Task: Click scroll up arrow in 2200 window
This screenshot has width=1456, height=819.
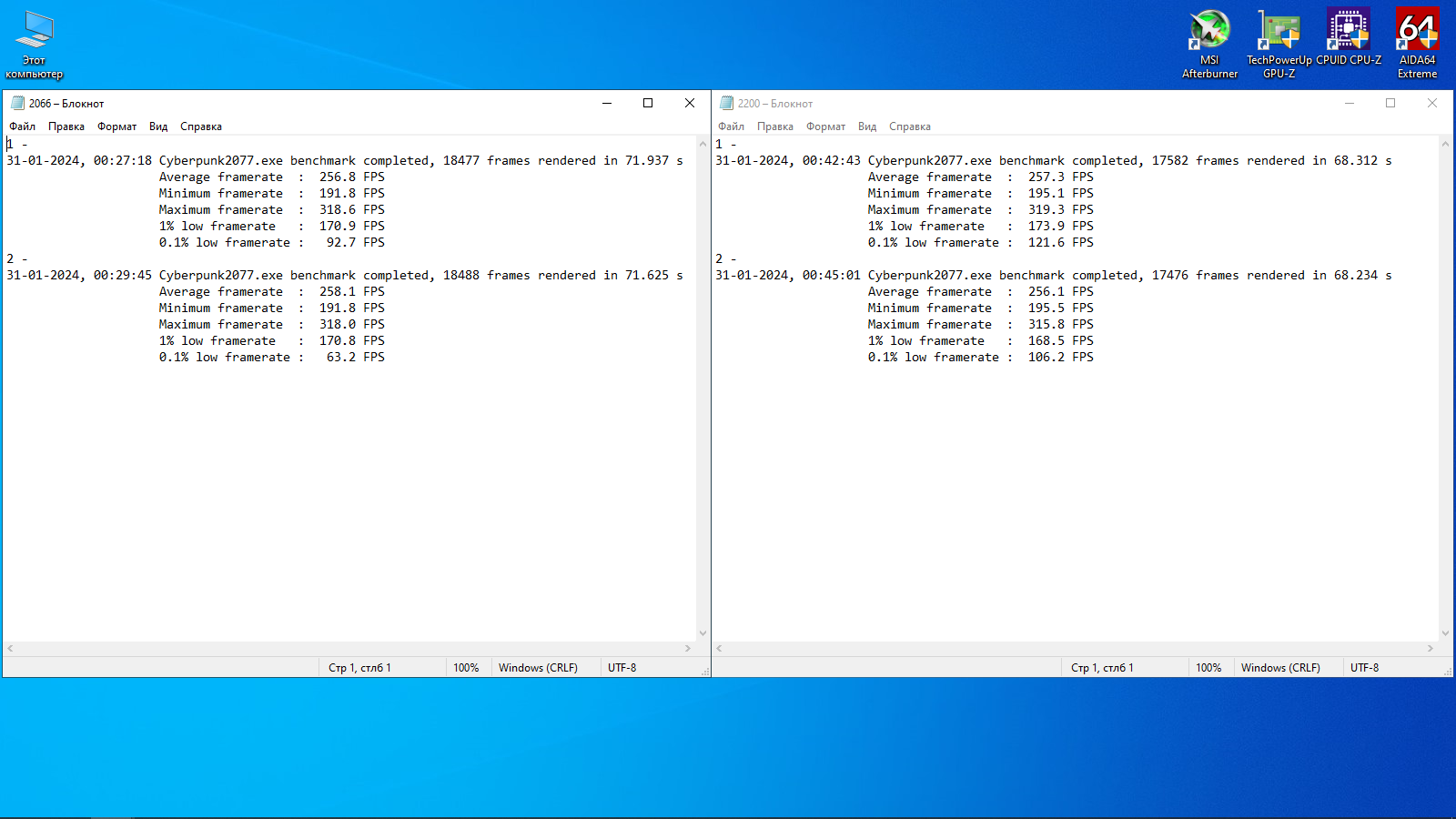Action: [x=1445, y=144]
